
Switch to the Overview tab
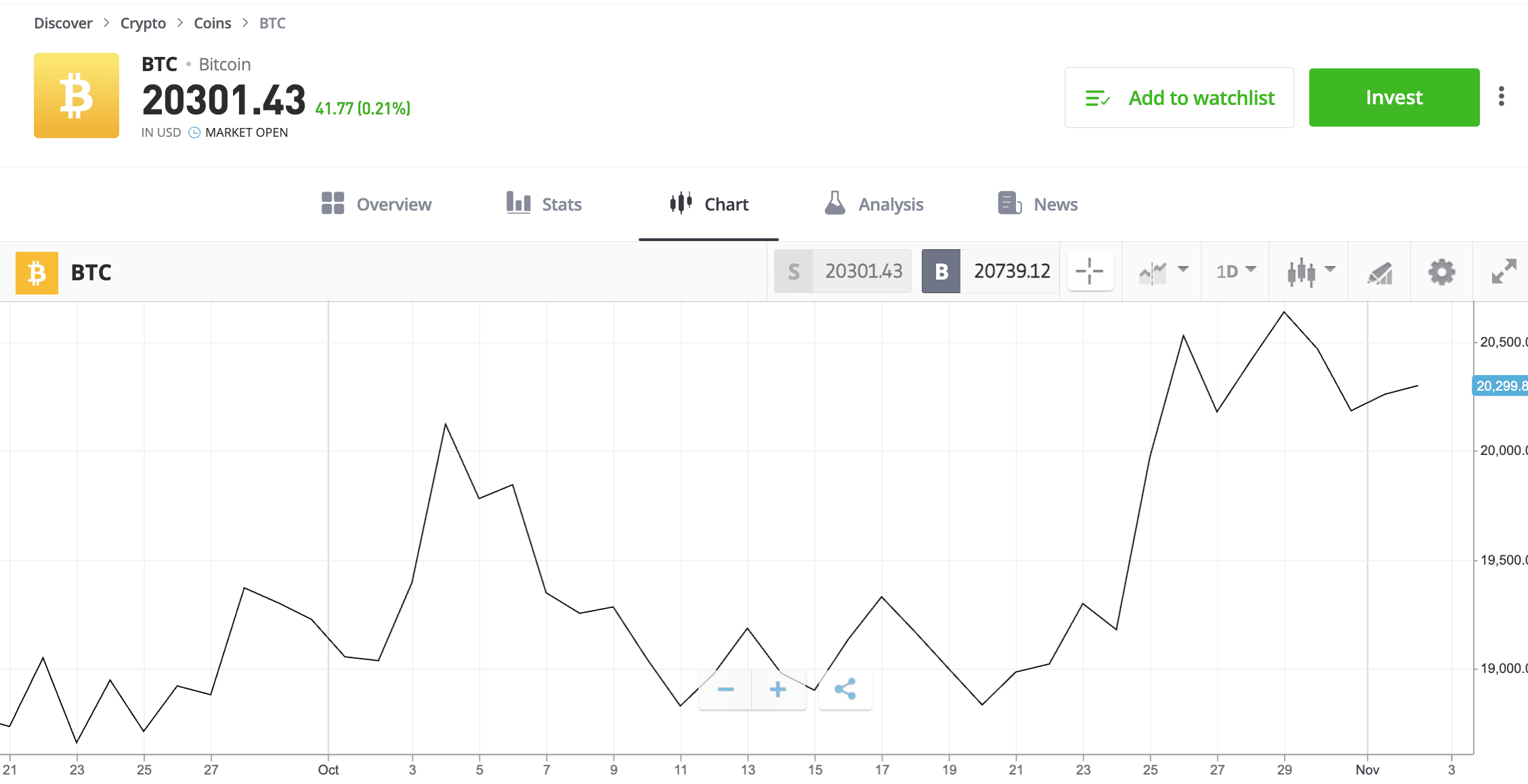376,204
